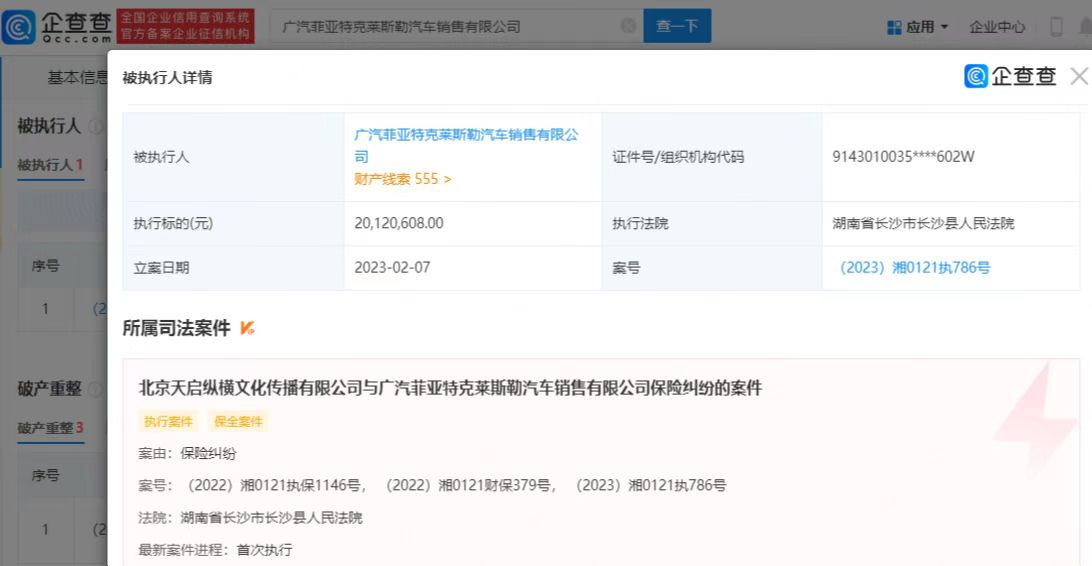This screenshot has height=566, width=1092.
Task: Open the 广汽菲亚特克莱斯勒汽车销售有限公司 company link
Action: click(466, 145)
